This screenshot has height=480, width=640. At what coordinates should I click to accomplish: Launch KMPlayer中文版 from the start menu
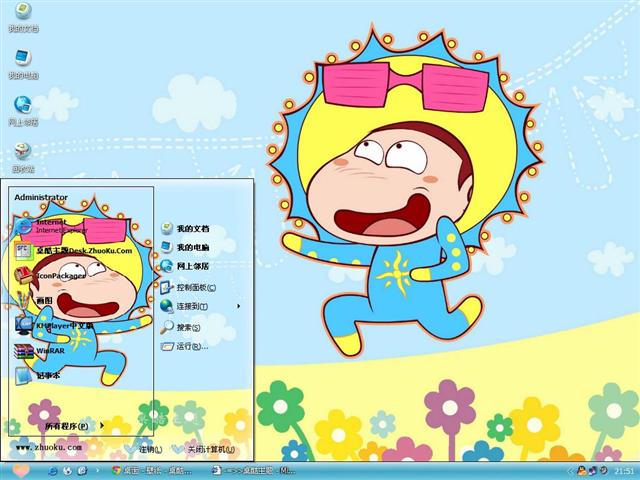[x=54, y=326]
